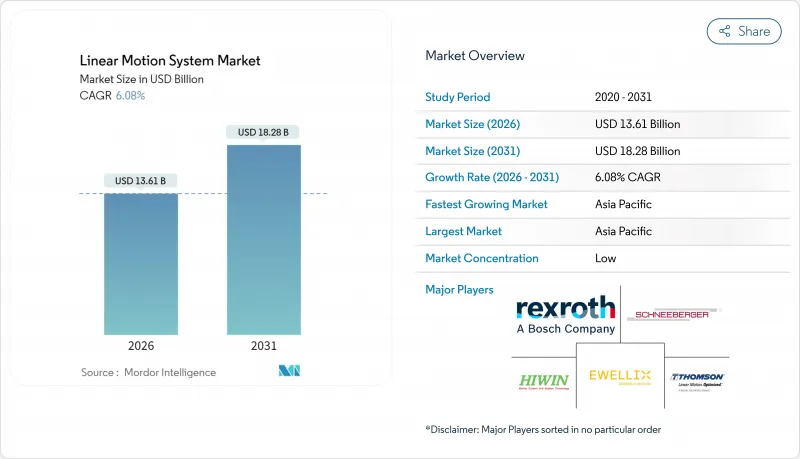Click the Market Overview heading

(x=475, y=56)
